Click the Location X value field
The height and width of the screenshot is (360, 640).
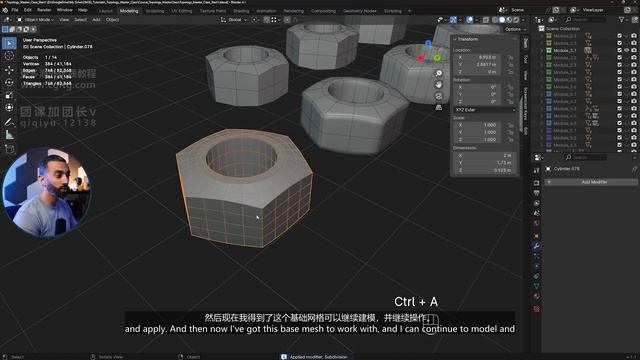(x=478, y=57)
